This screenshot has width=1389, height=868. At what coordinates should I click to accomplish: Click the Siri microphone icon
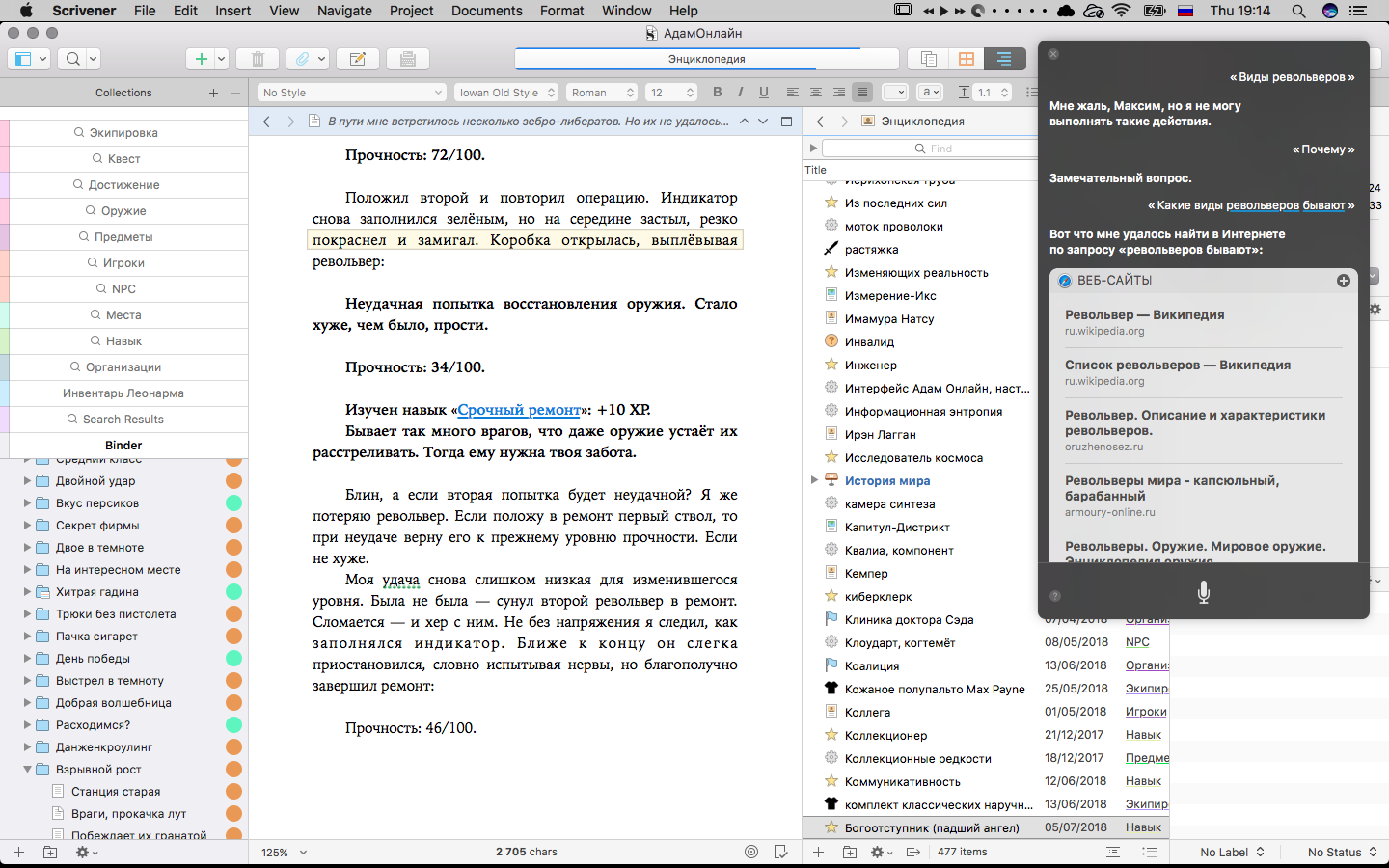1203,592
